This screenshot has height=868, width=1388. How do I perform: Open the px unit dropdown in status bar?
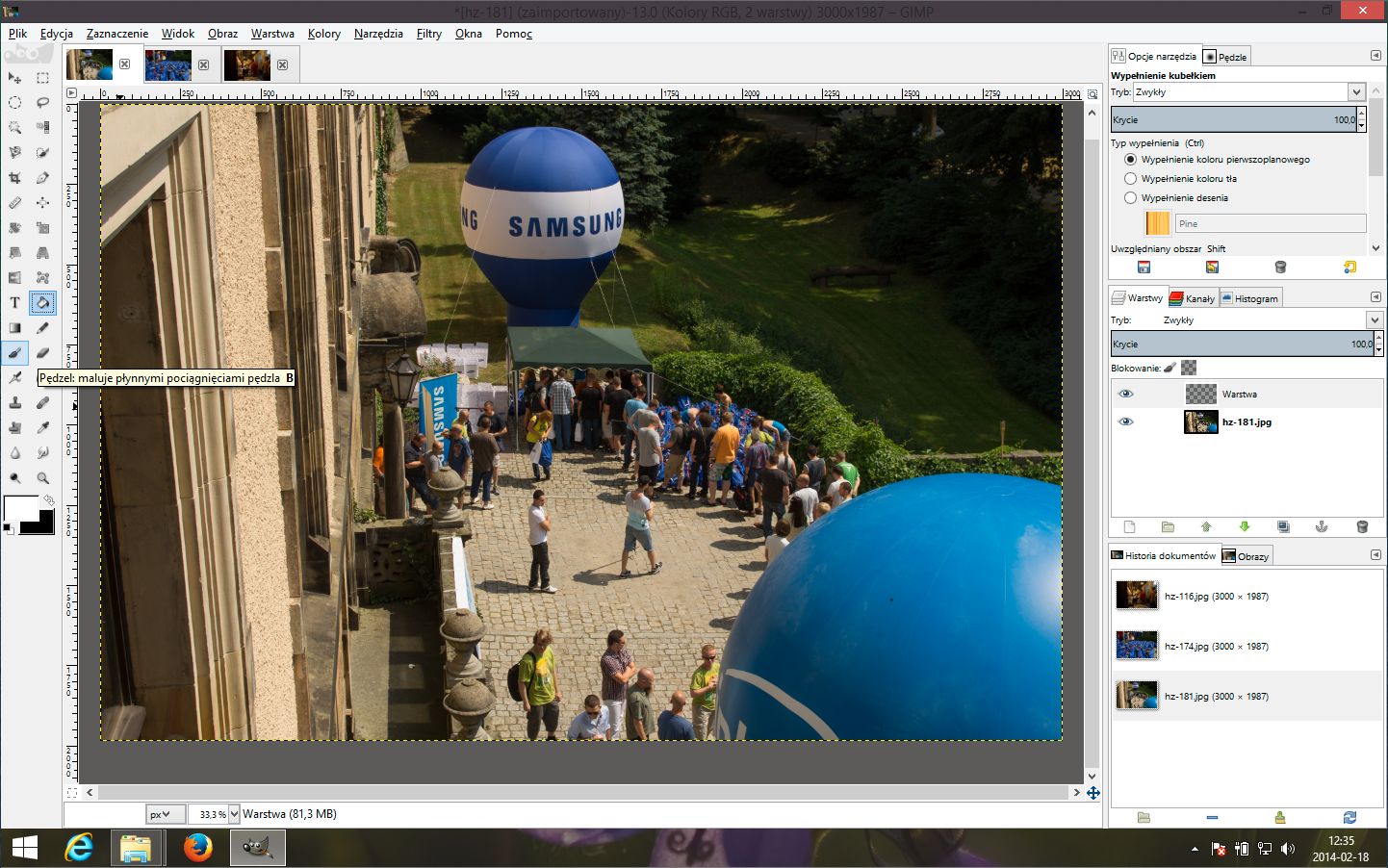165,814
